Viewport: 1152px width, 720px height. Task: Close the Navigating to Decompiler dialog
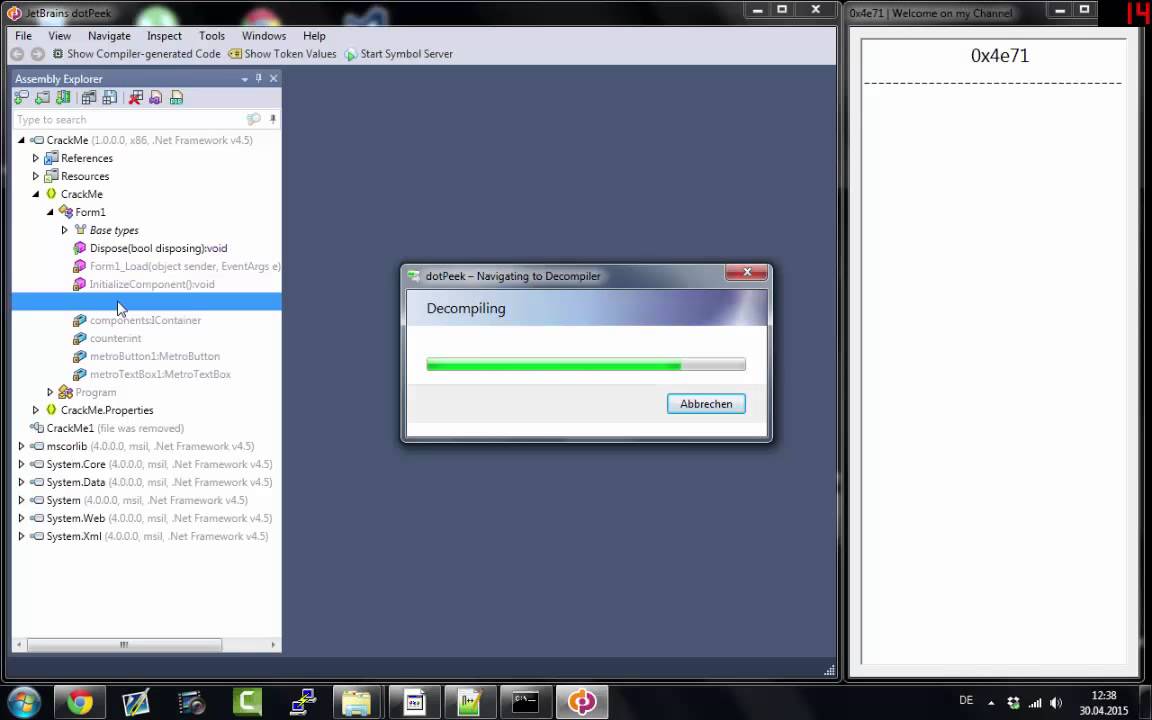pyautogui.click(x=746, y=273)
